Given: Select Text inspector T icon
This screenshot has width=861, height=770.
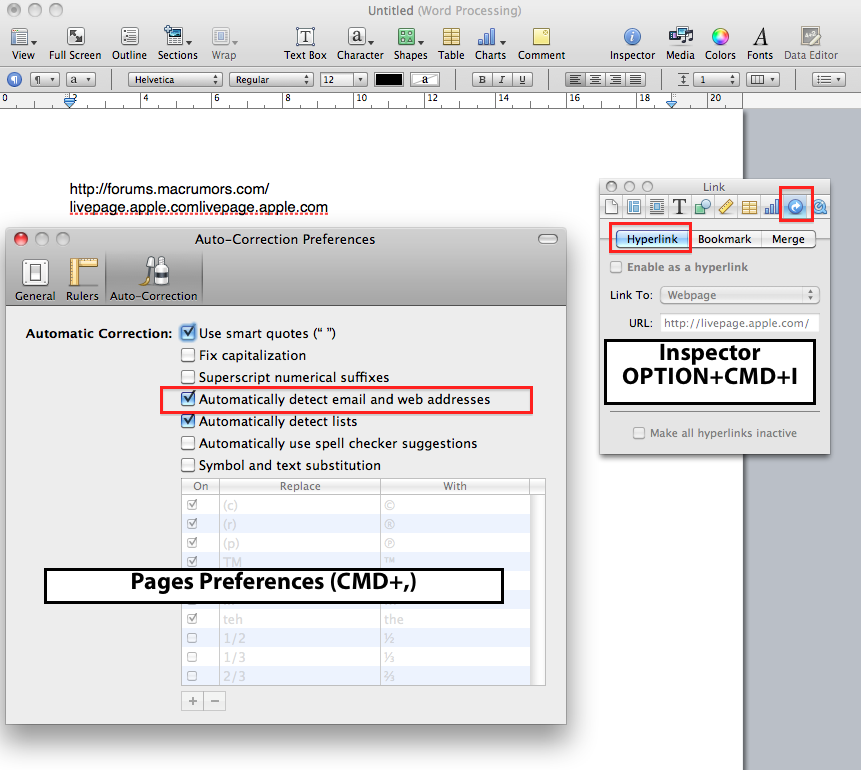Looking at the screenshot, I should tap(679, 207).
